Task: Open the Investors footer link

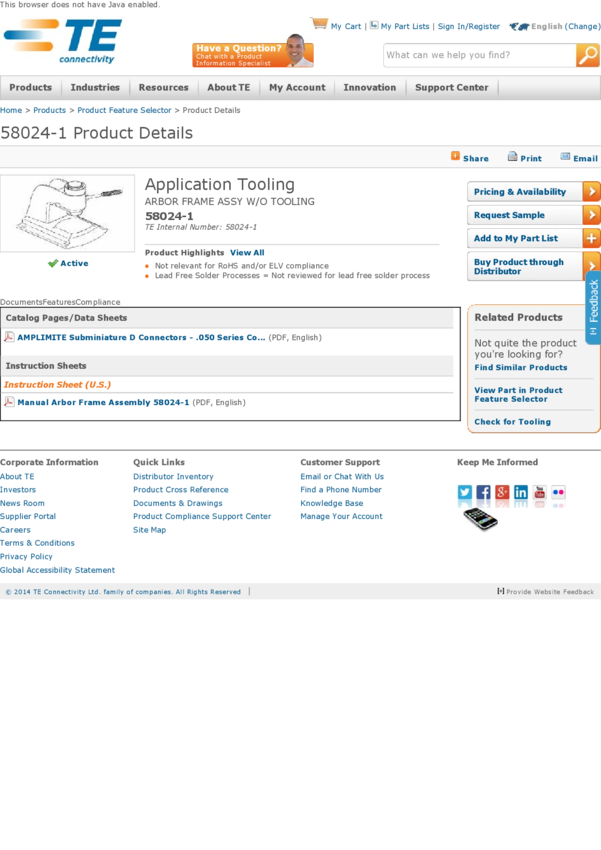Action: pos(18,490)
